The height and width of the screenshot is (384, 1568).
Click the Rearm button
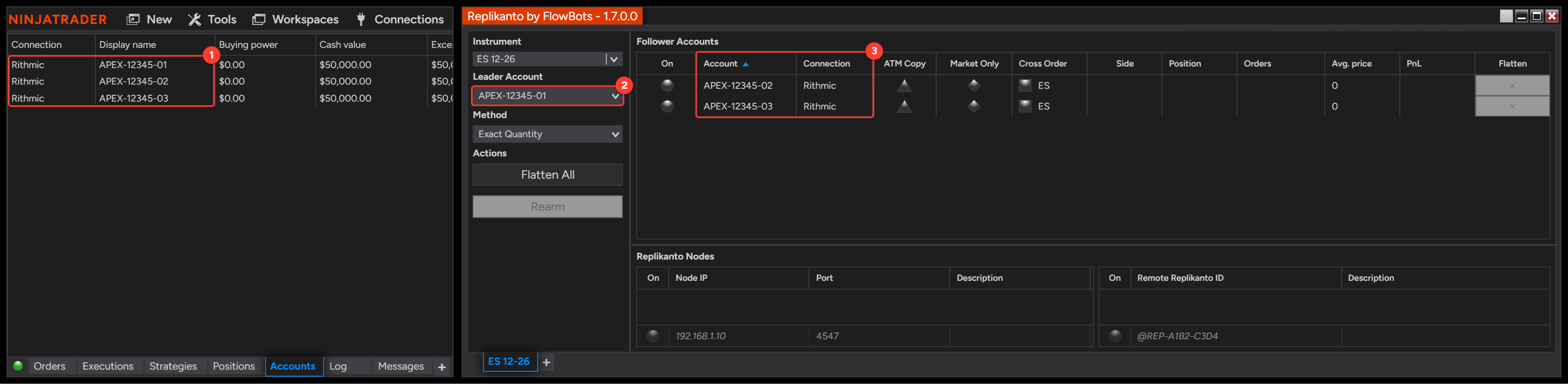click(x=547, y=206)
